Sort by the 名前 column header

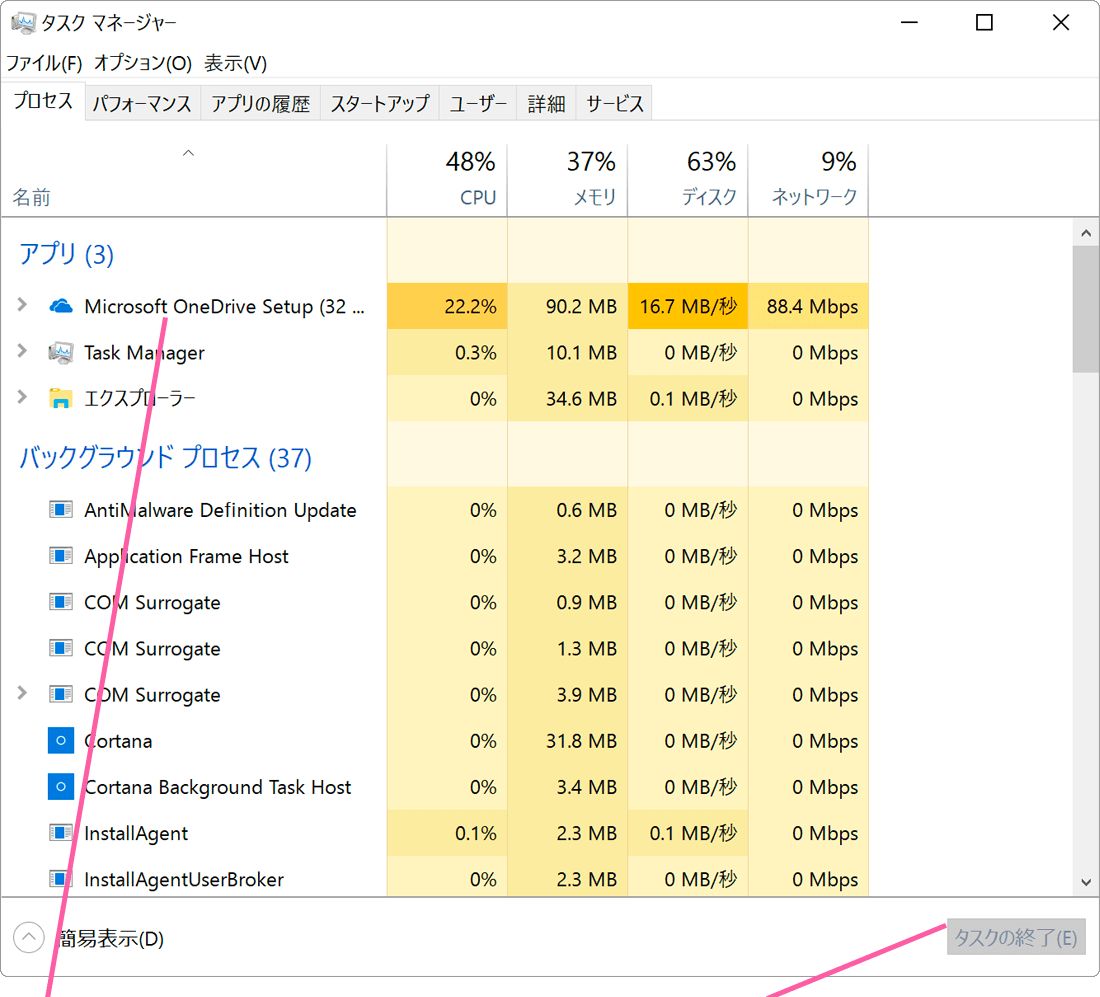tap(194, 181)
